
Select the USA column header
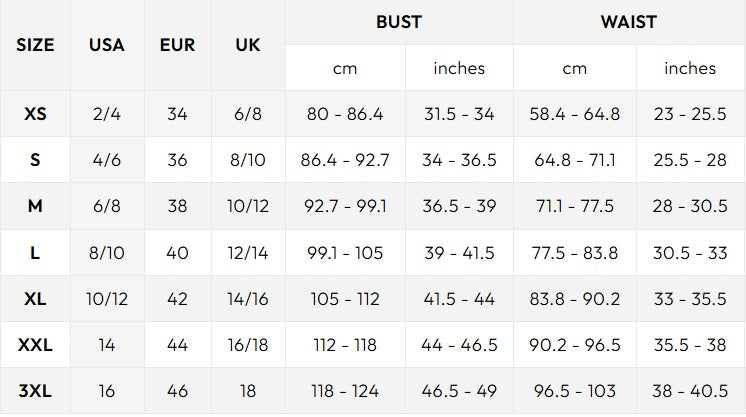(107, 45)
